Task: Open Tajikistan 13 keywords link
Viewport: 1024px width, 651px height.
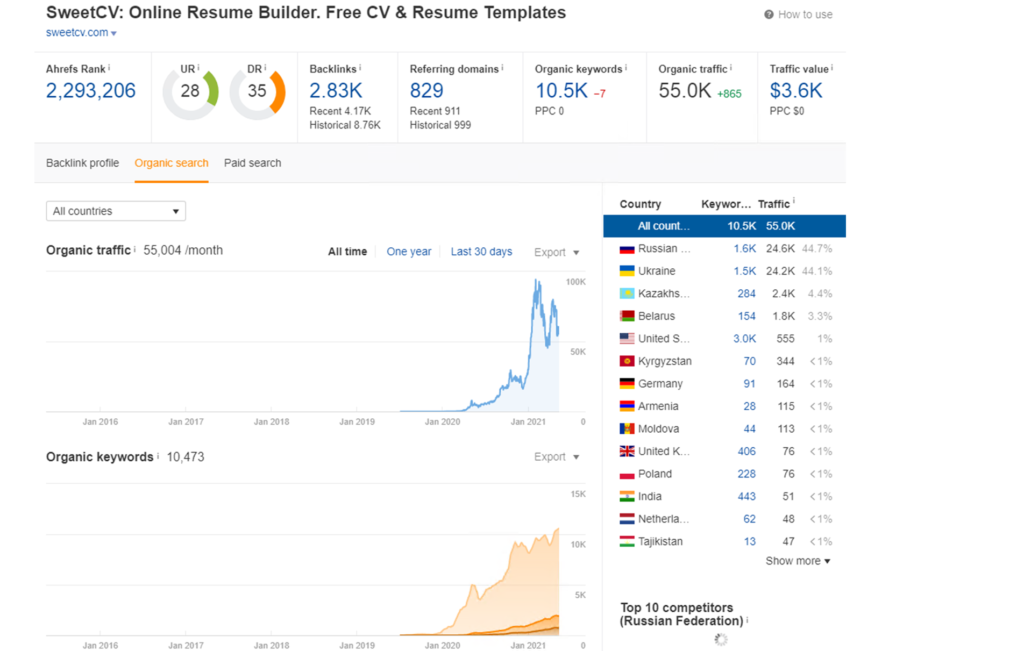Action: tap(750, 541)
